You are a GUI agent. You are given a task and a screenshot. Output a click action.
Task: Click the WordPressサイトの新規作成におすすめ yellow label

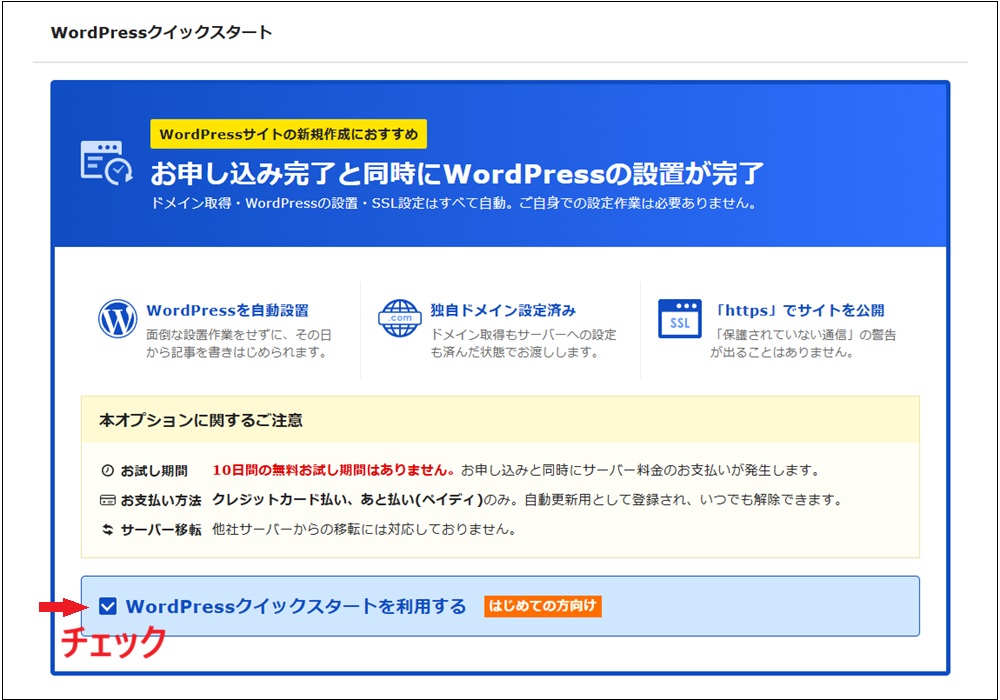(x=288, y=135)
